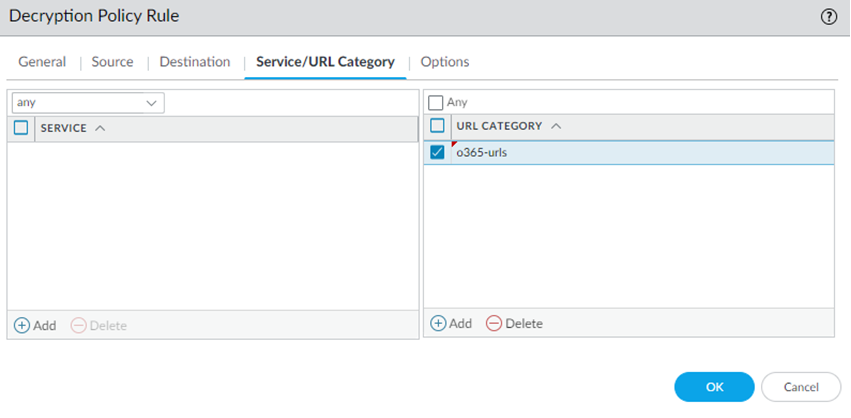Cancel the decryption policy rule dialog
851x418 pixels.
tap(801, 387)
